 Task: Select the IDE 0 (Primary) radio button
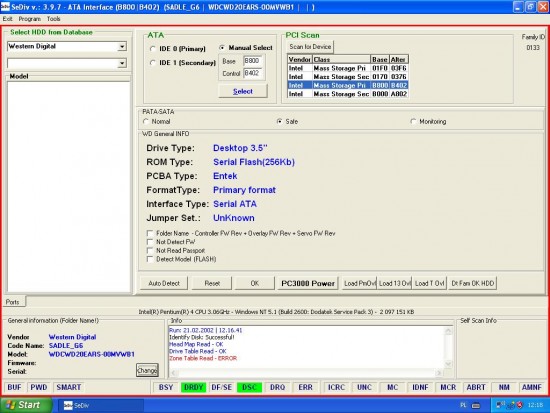point(153,49)
